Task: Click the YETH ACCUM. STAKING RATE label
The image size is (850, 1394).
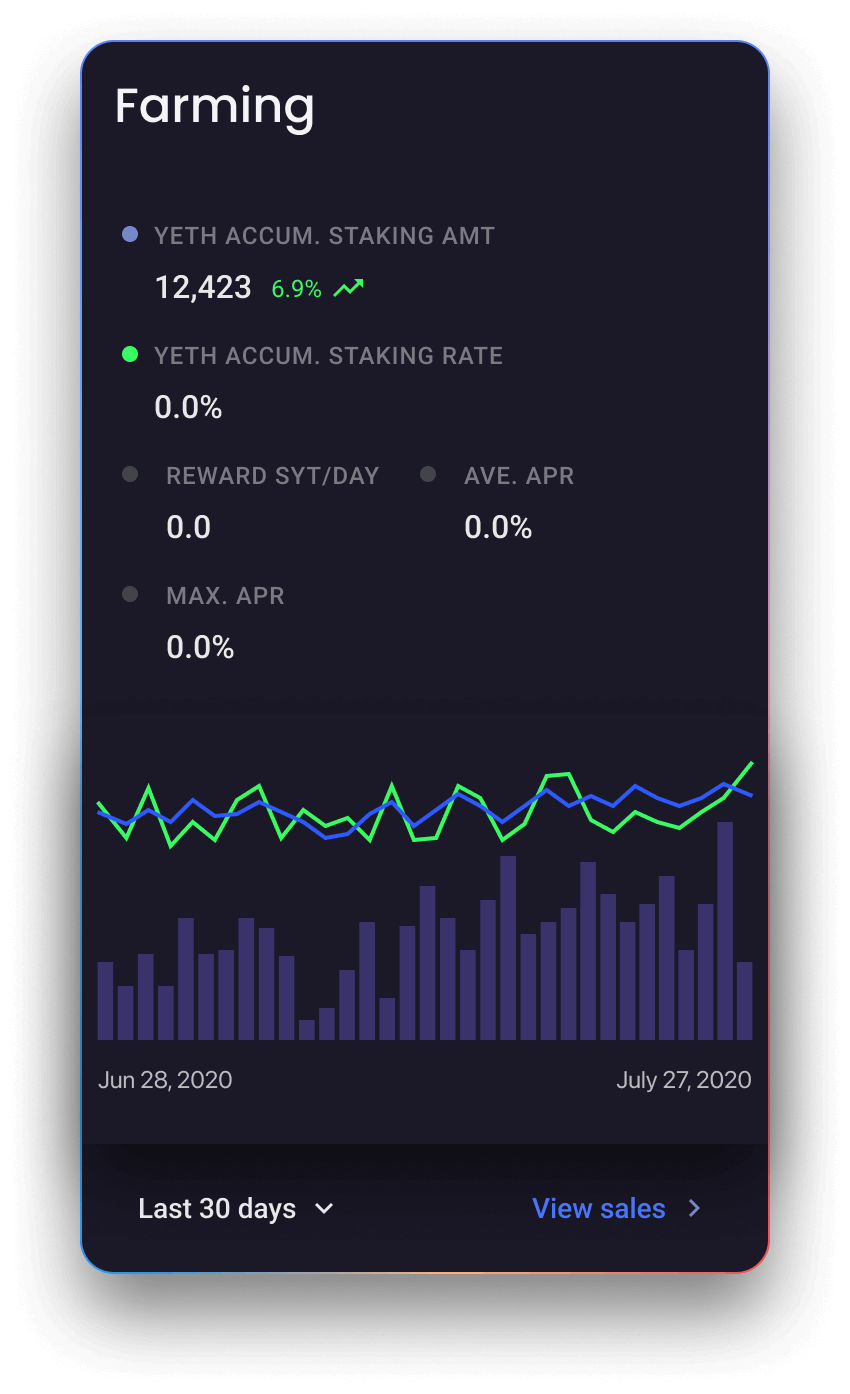Action: pyautogui.click(x=328, y=356)
